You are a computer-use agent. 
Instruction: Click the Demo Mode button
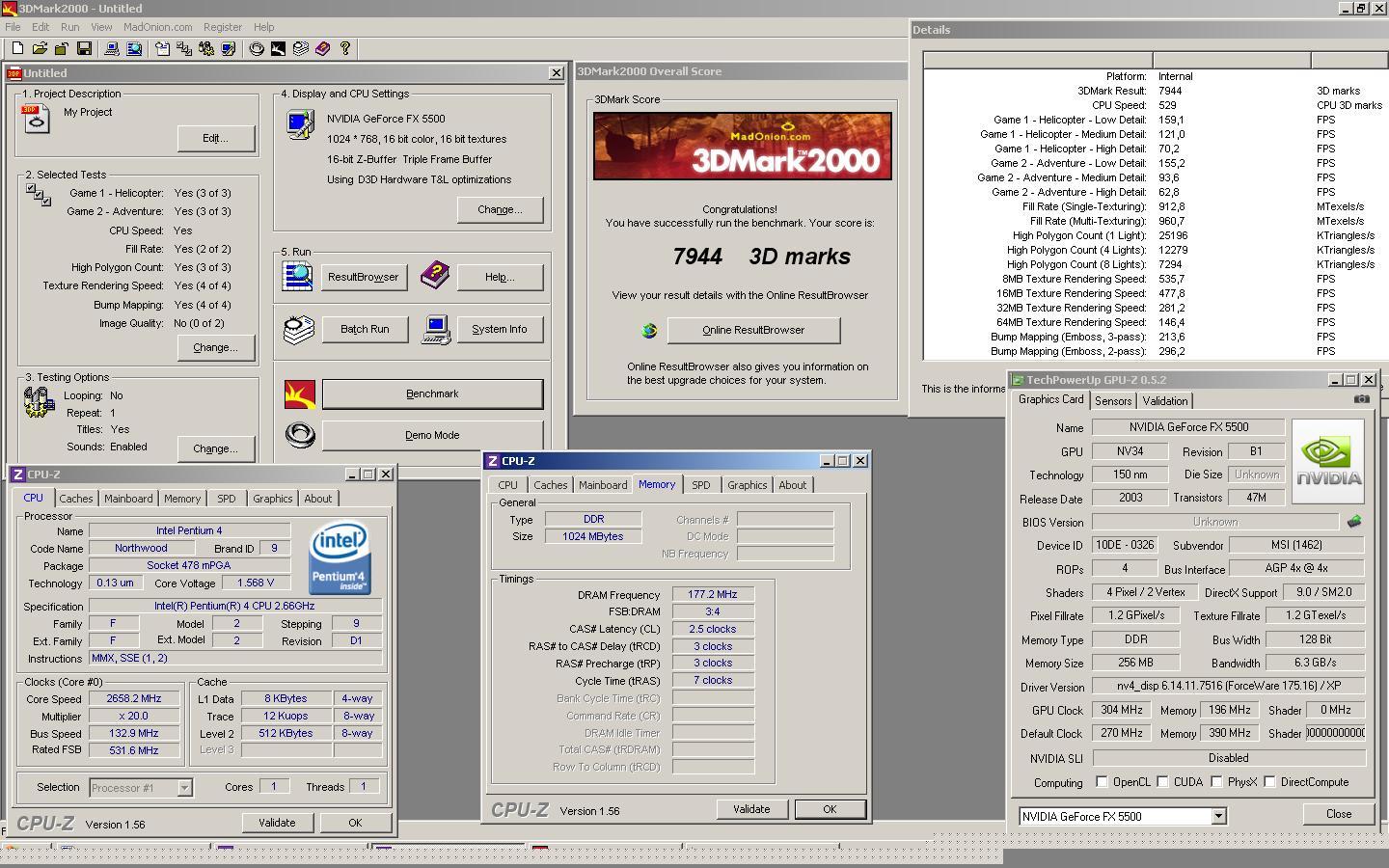click(x=432, y=435)
